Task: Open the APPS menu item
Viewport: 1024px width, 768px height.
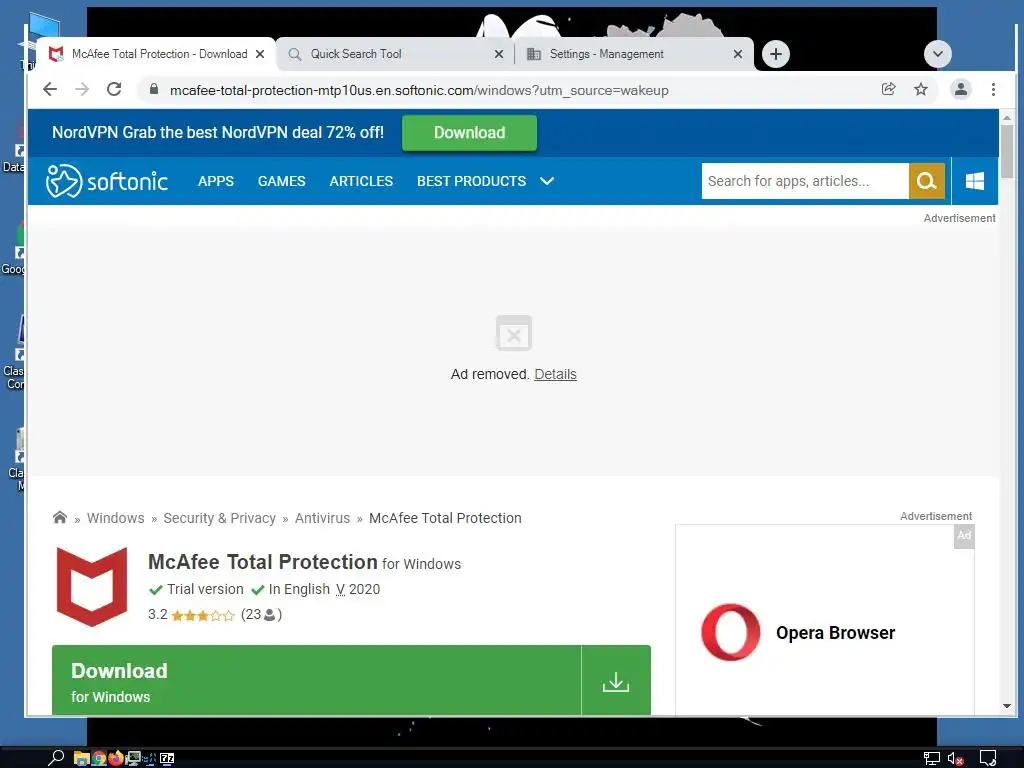Action: coord(216,181)
